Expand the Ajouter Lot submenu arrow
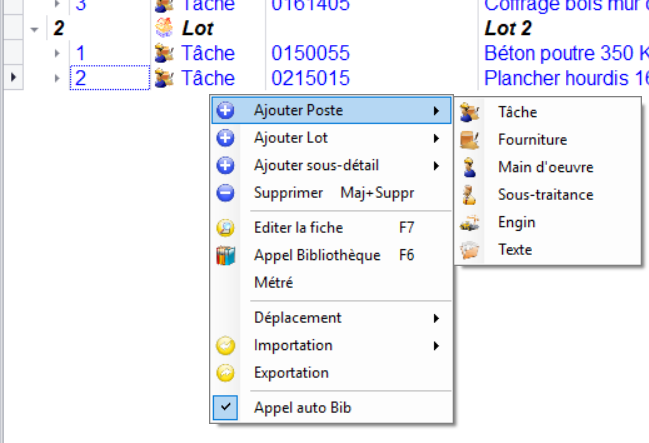The height and width of the screenshot is (443, 649). pos(436,138)
